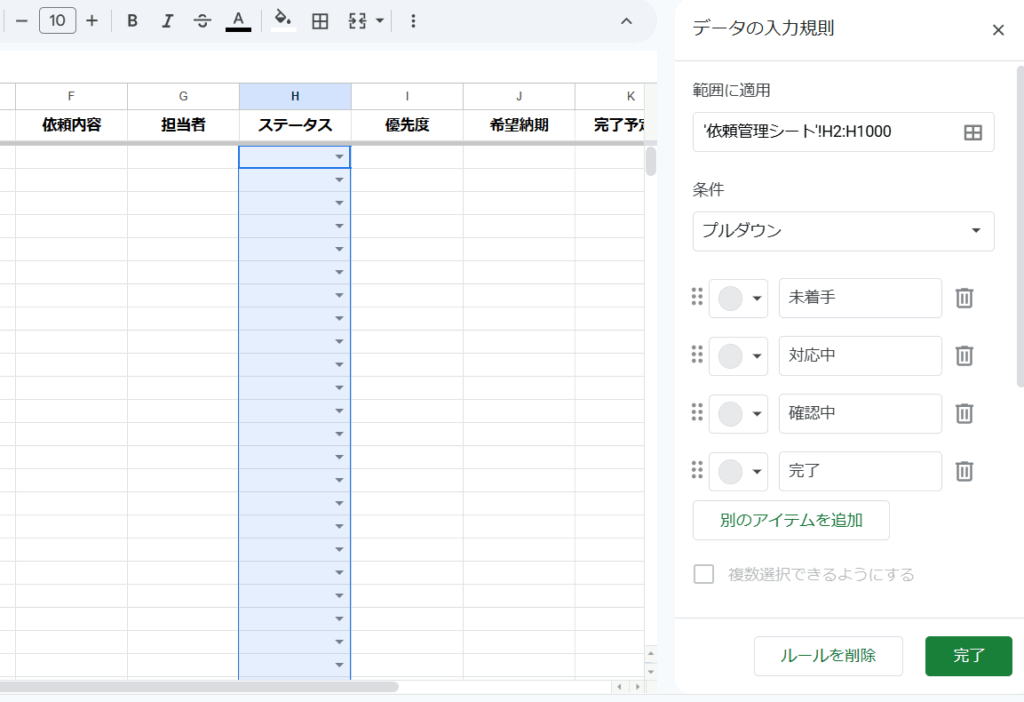Viewport: 1024px width, 702px height.
Task: Click the 完了 item text field
Action: pos(860,471)
